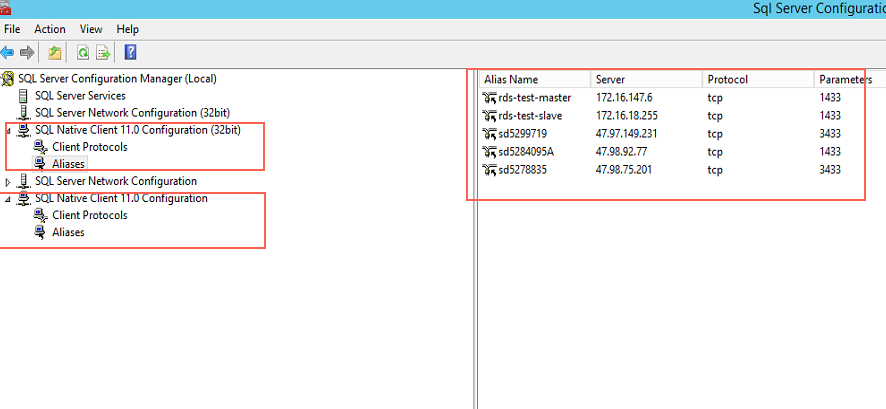The image size is (886, 409).
Task: Click the SQL Native Client 11.0 Configuration (32bit) icon
Action: click(24, 130)
